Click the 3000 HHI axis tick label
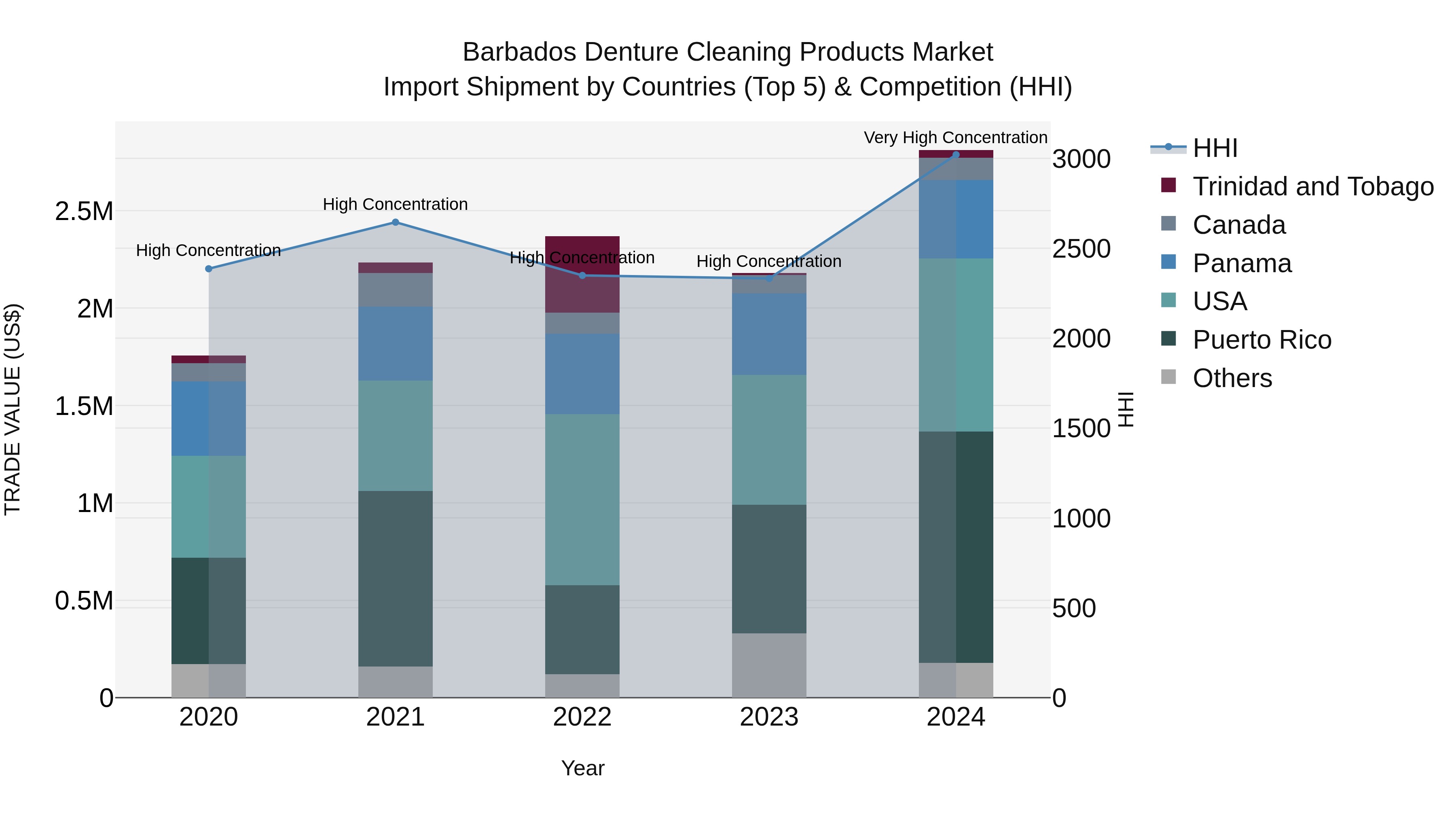 coord(1081,159)
